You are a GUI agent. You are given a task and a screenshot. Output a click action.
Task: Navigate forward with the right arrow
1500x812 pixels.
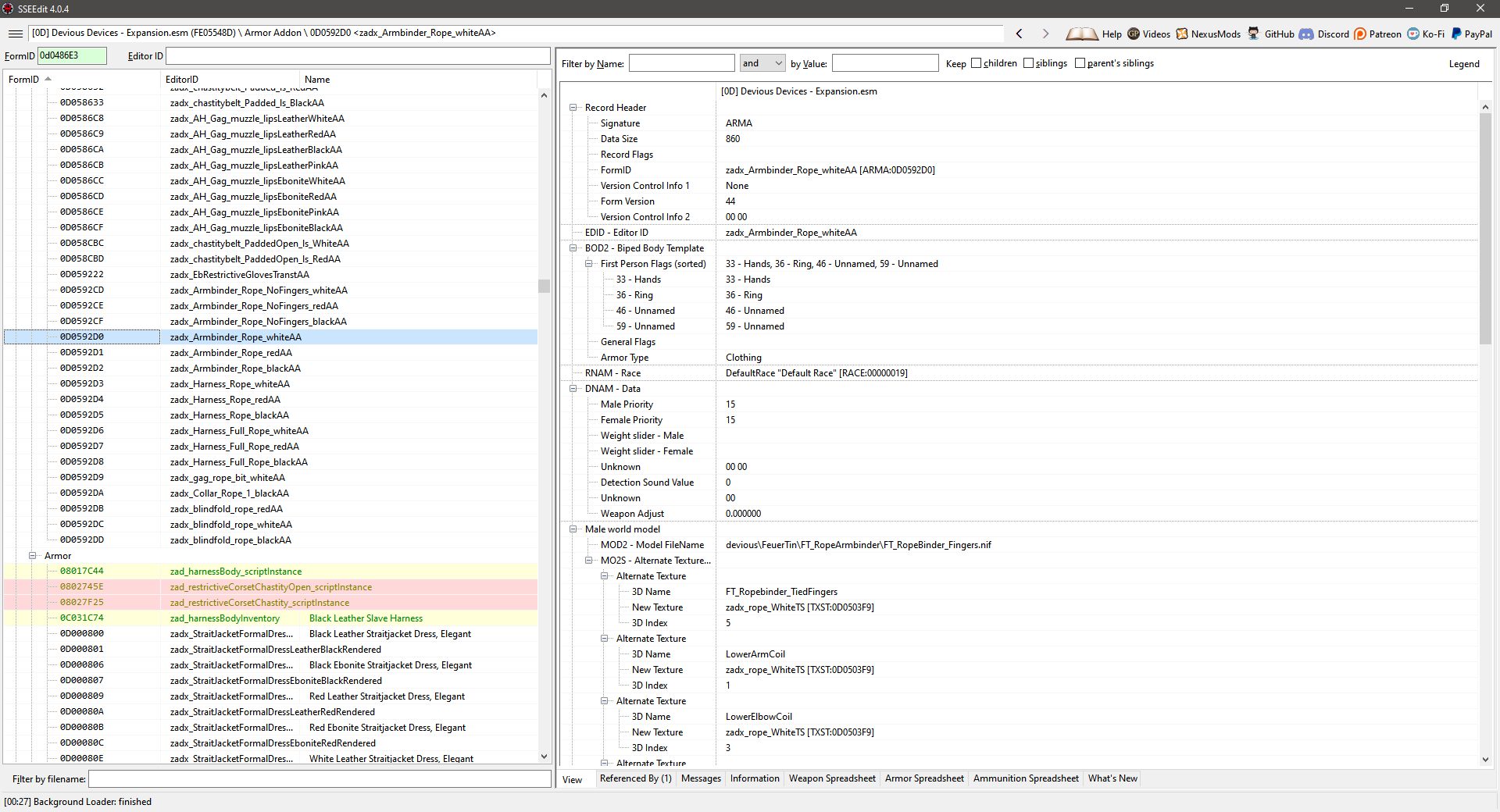(1045, 34)
